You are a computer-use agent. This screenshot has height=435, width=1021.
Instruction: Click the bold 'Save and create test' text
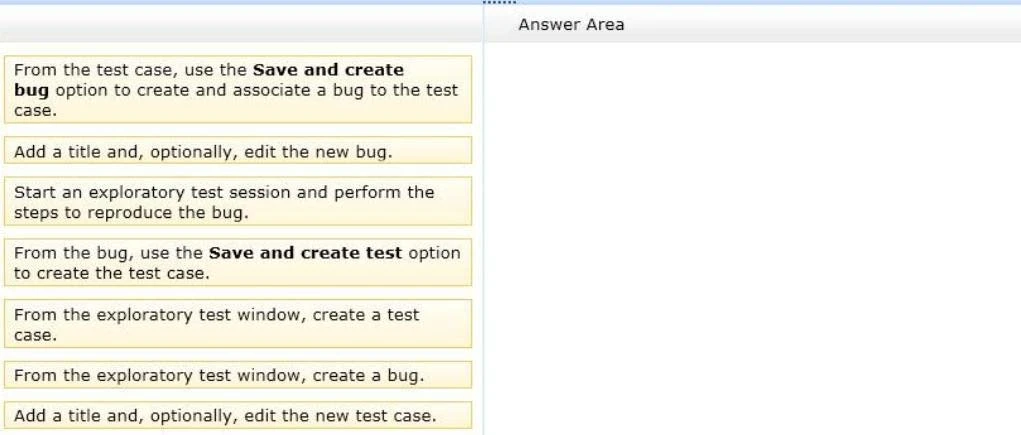306,253
